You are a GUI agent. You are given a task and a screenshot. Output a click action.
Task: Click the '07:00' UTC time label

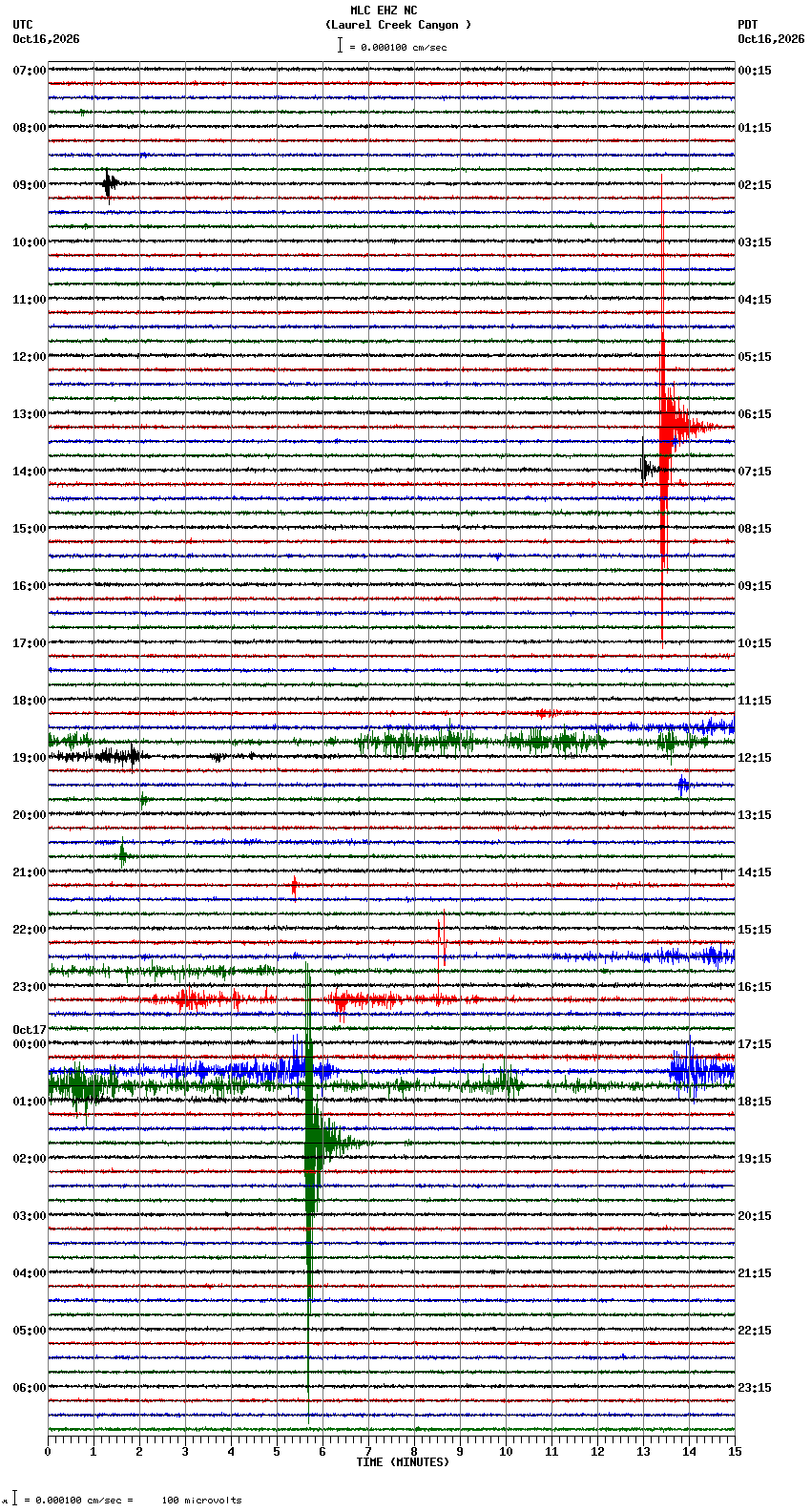tap(30, 71)
